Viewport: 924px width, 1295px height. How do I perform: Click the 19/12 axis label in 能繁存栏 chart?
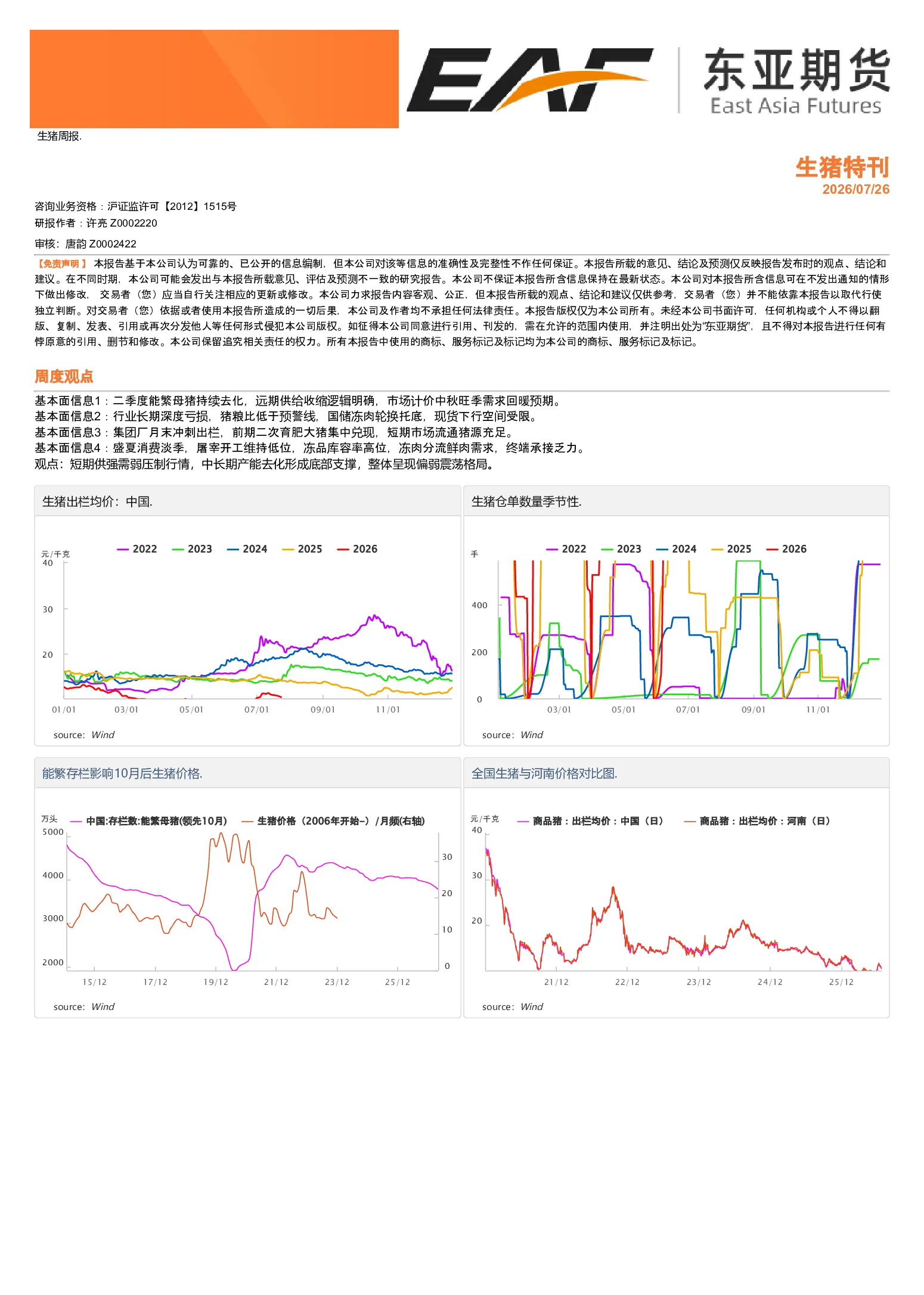click(216, 982)
